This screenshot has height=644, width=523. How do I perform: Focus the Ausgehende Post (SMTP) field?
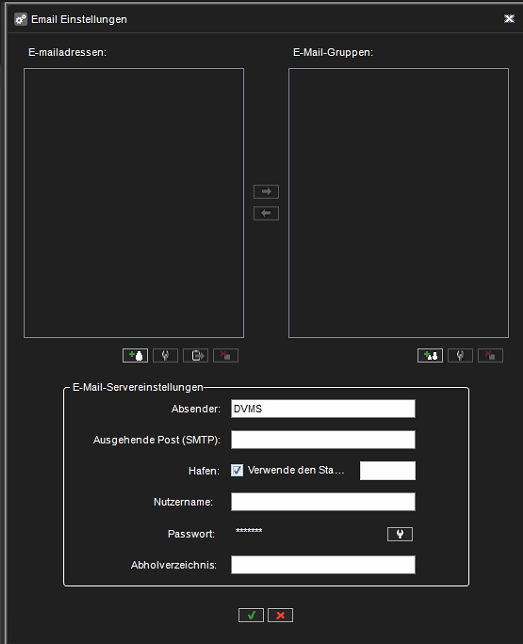click(323, 439)
